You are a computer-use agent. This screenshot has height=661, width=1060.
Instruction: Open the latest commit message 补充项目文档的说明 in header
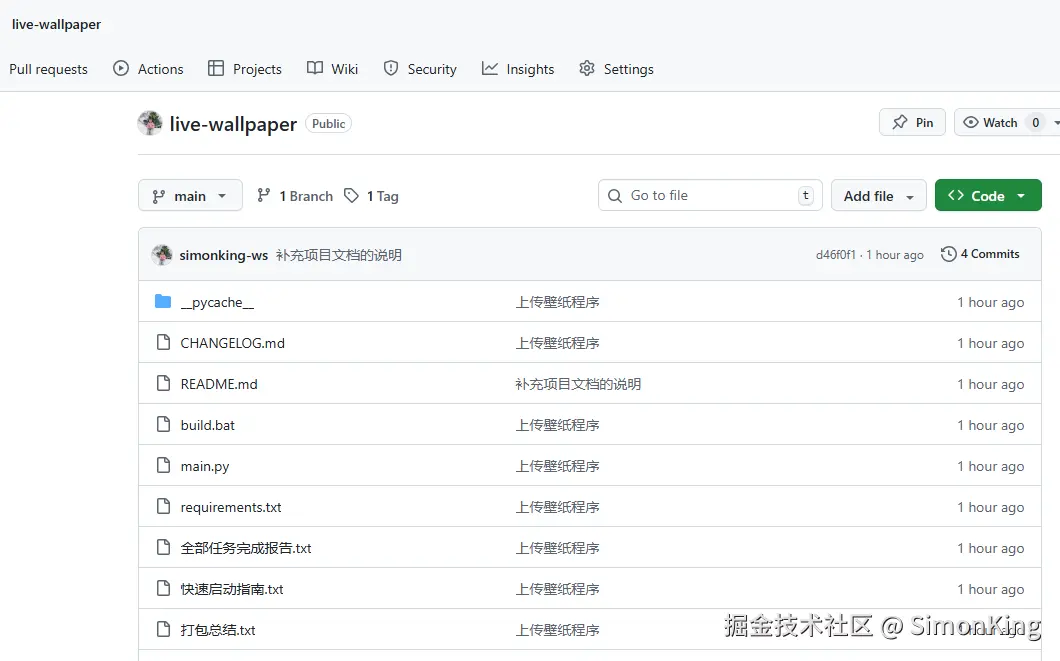pos(339,255)
